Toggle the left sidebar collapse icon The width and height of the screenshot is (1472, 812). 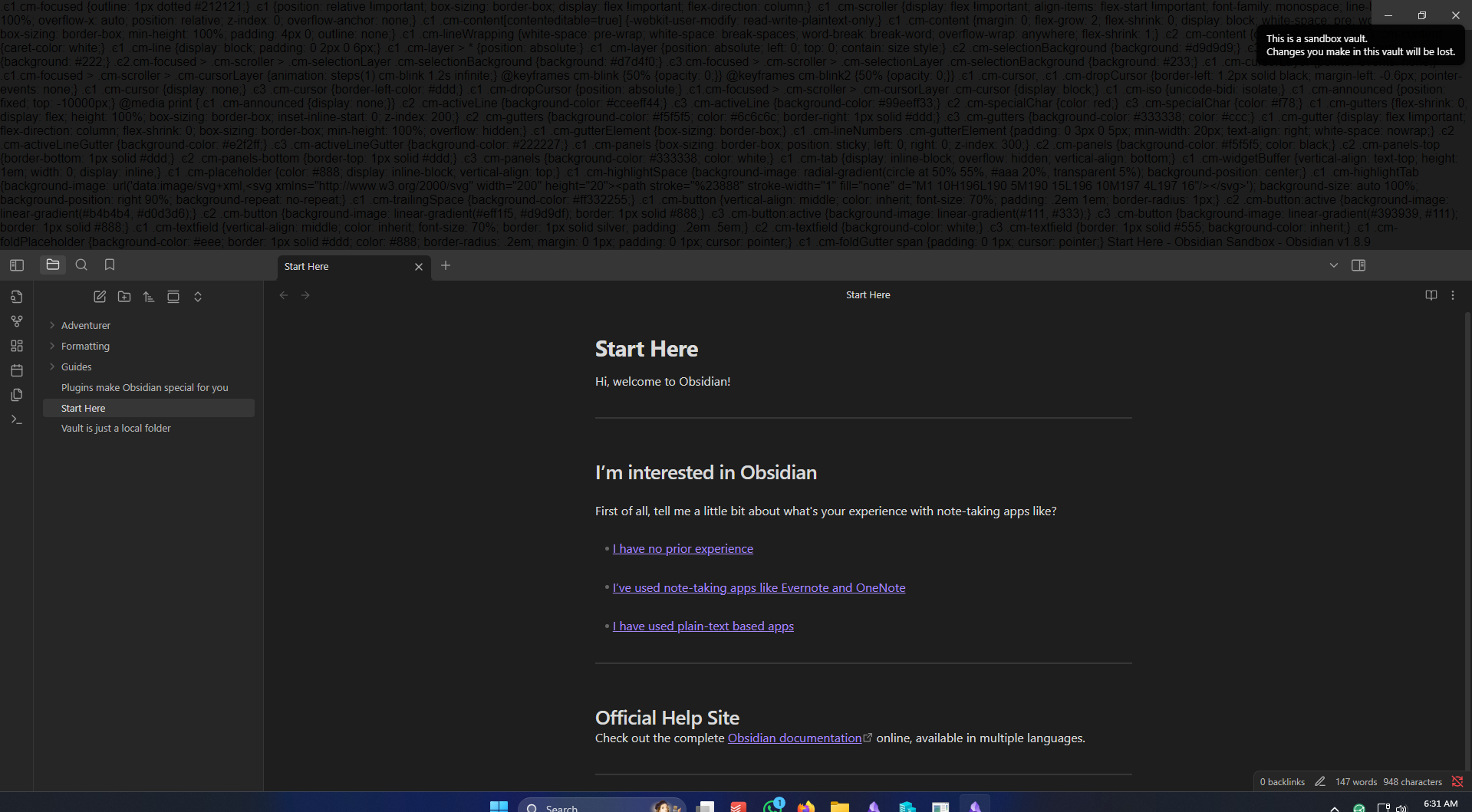(x=17, y=265)
